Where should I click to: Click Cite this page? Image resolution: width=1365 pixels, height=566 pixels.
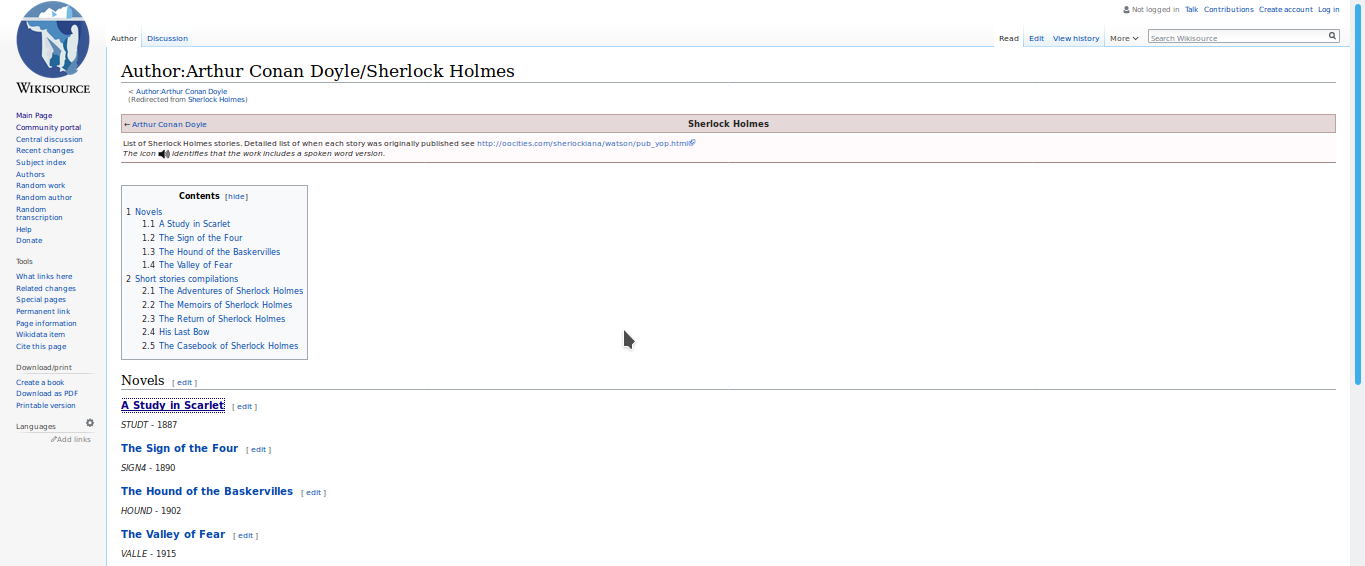coord(41,347)
